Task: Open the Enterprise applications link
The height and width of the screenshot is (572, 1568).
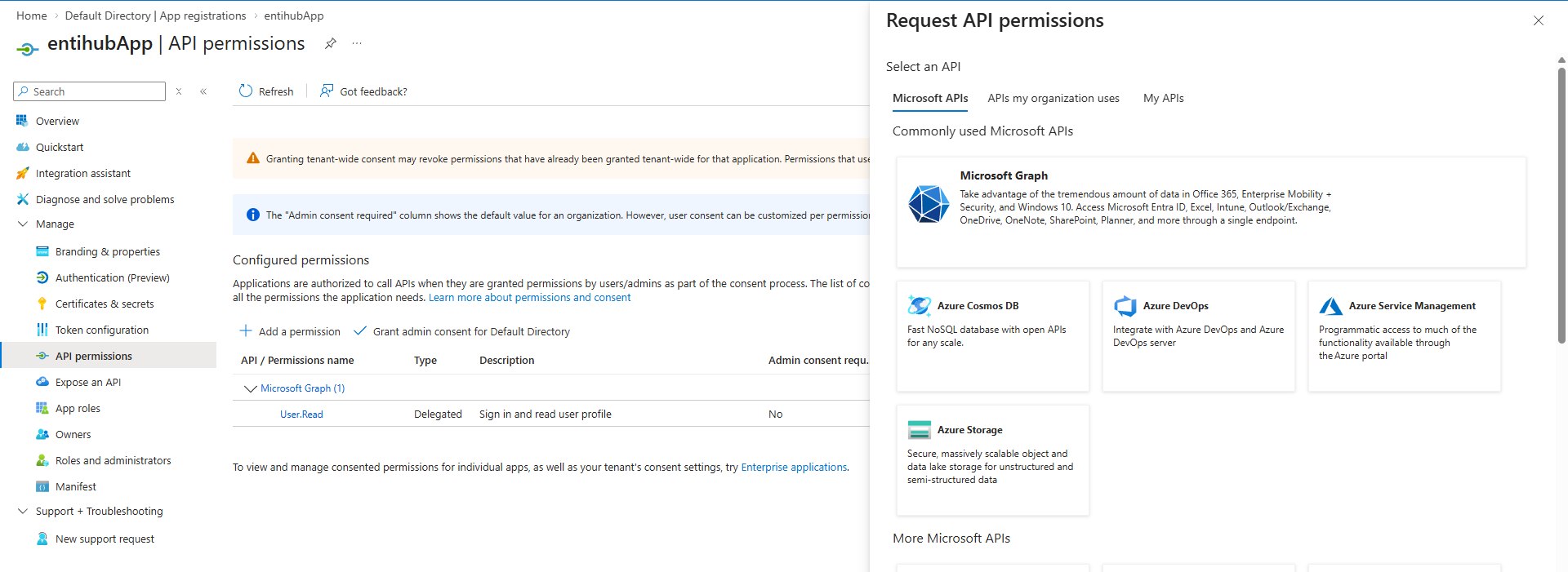Action: [794, 468]
